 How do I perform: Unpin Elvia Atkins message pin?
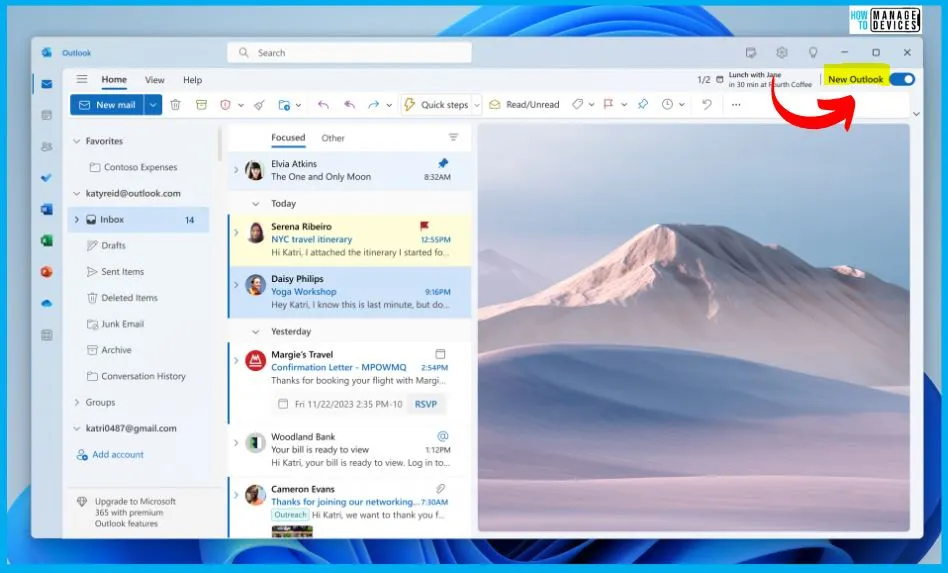pyautogui.click(x=443, y=163)
